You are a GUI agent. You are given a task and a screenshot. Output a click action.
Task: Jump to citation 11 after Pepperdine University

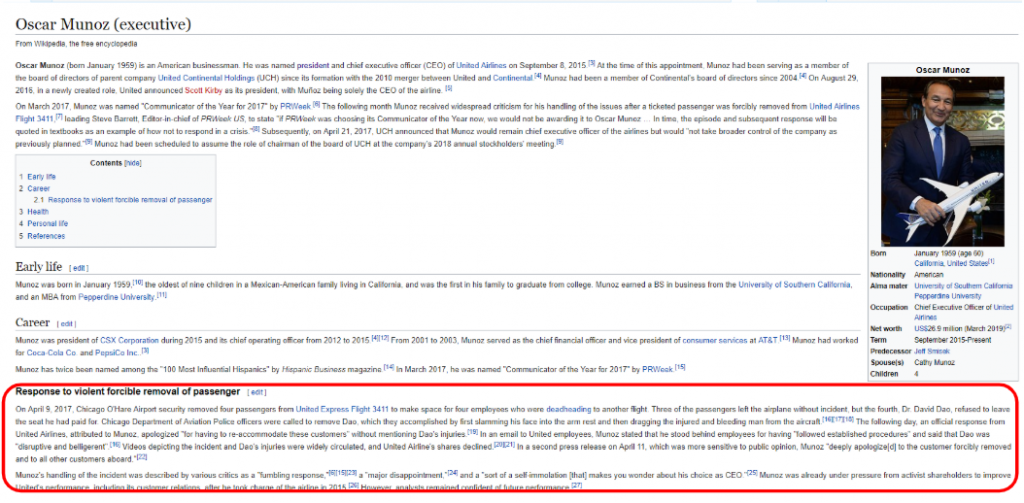(x=162, y=295)
